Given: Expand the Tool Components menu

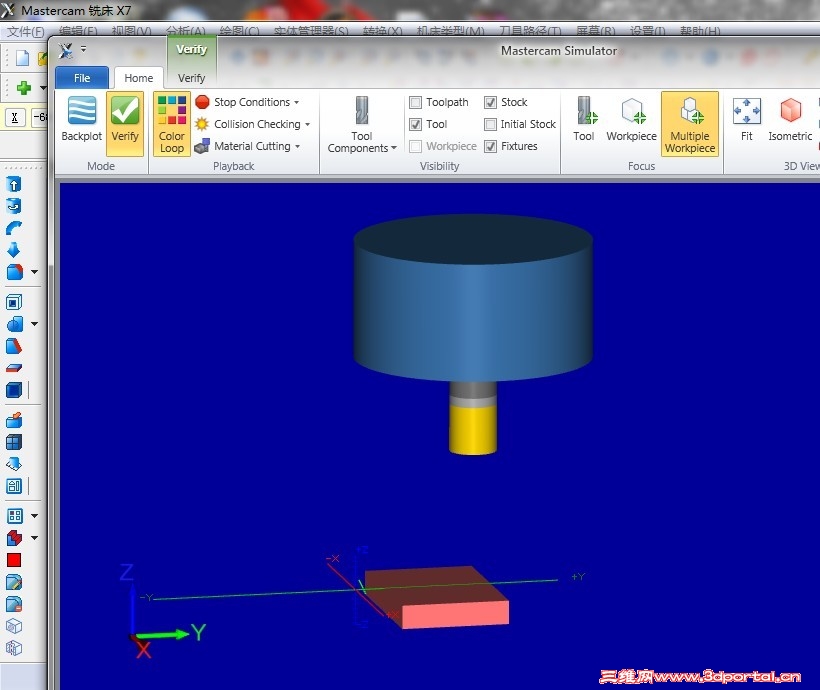Looking at the screenshot, I should pos(362,125).
